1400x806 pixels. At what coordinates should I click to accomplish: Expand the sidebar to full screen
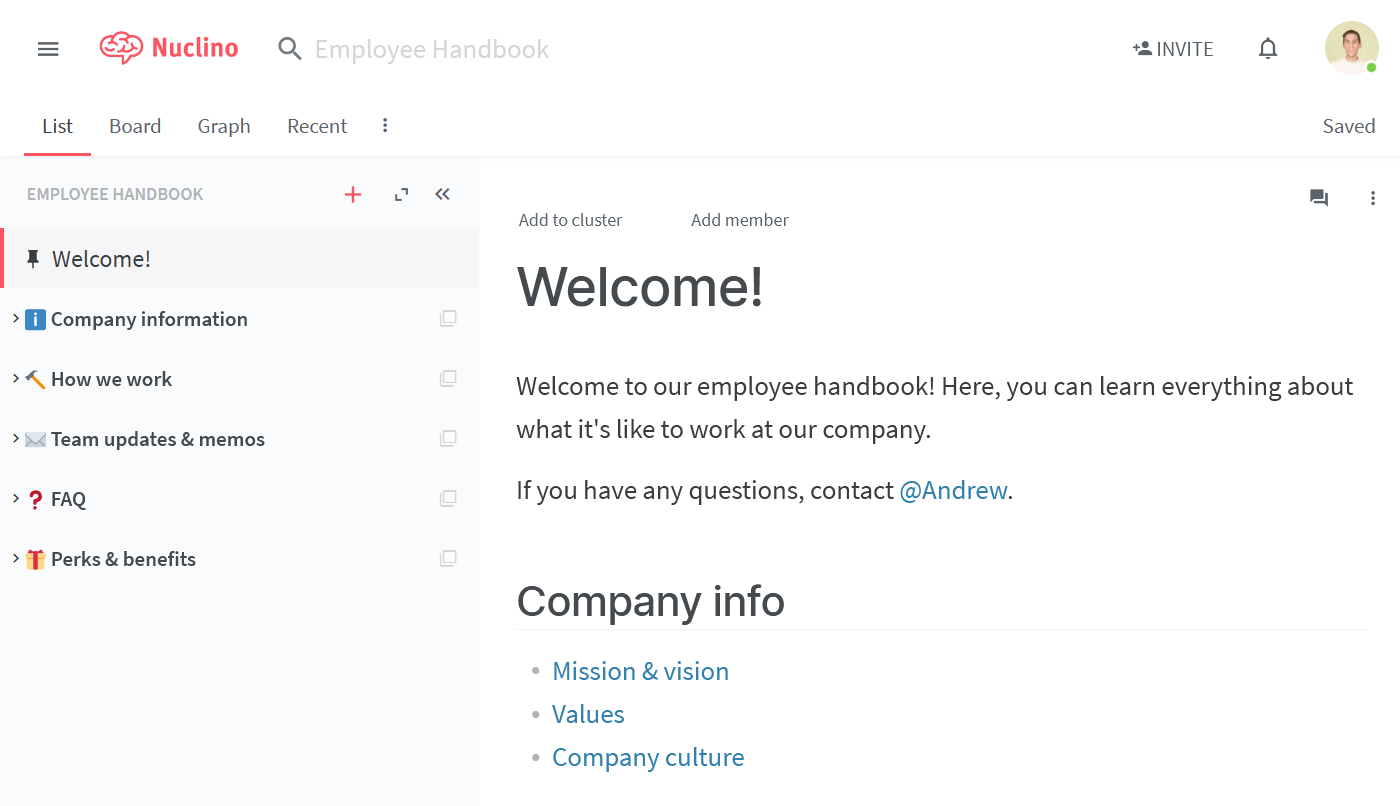(x=401, y=194)
